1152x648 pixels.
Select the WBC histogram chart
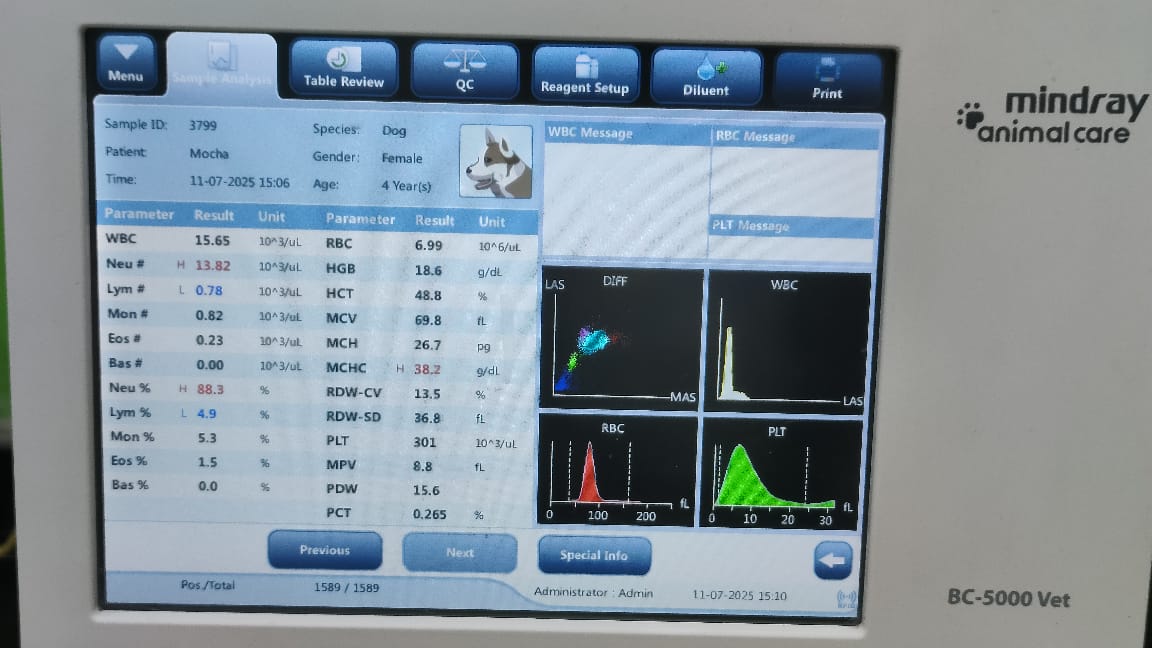coord(786,340)
